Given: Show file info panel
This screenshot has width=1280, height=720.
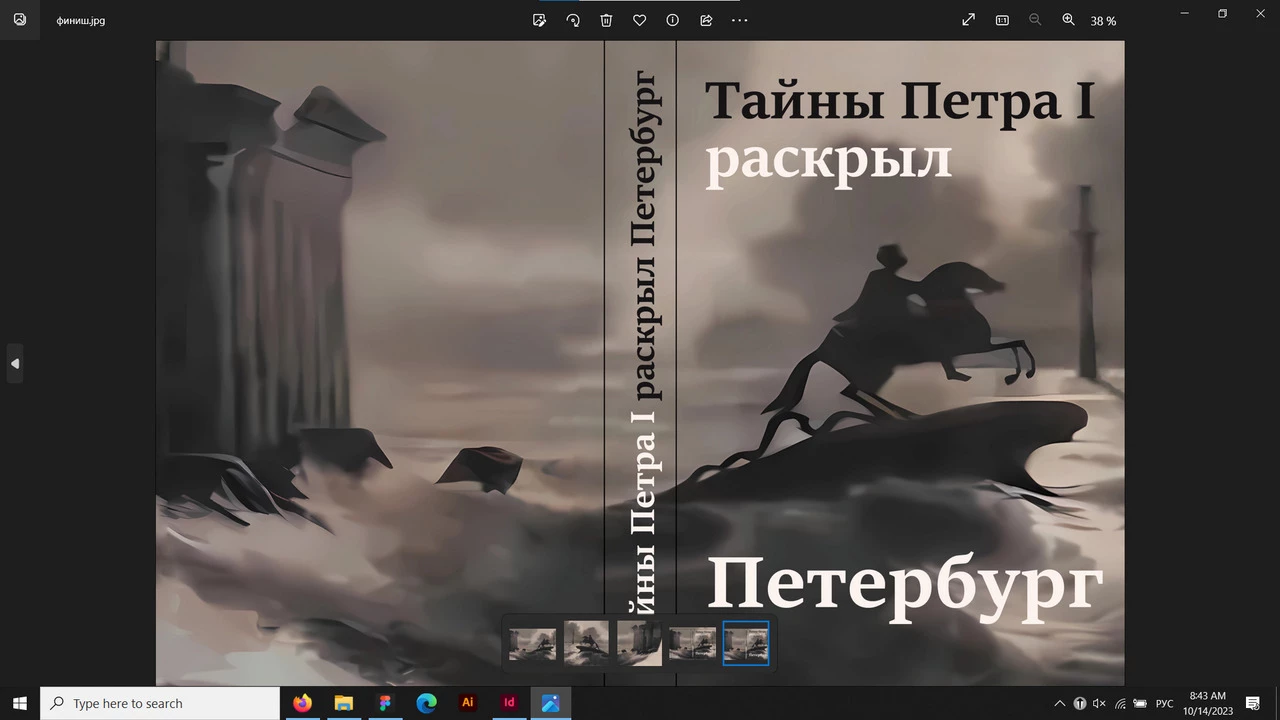Looking at the screenshot, I should (x=672, y=20).
